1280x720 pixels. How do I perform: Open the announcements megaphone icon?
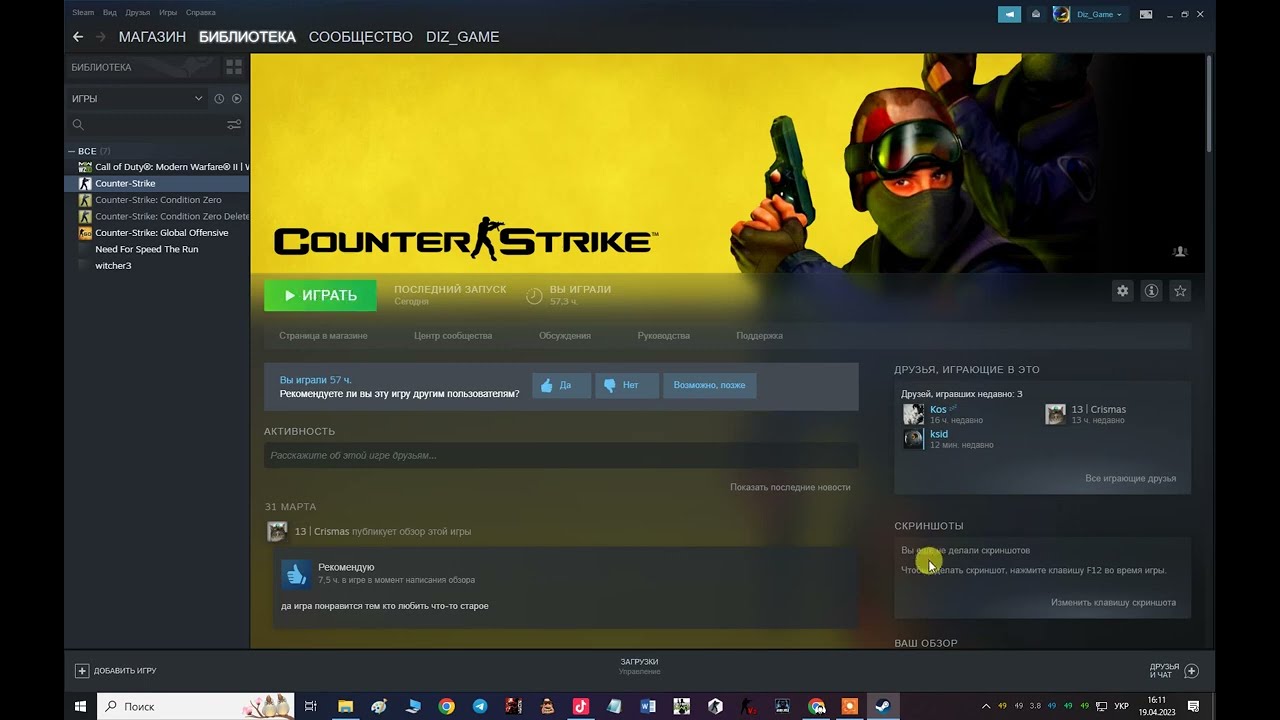[x=1009, y=14]
